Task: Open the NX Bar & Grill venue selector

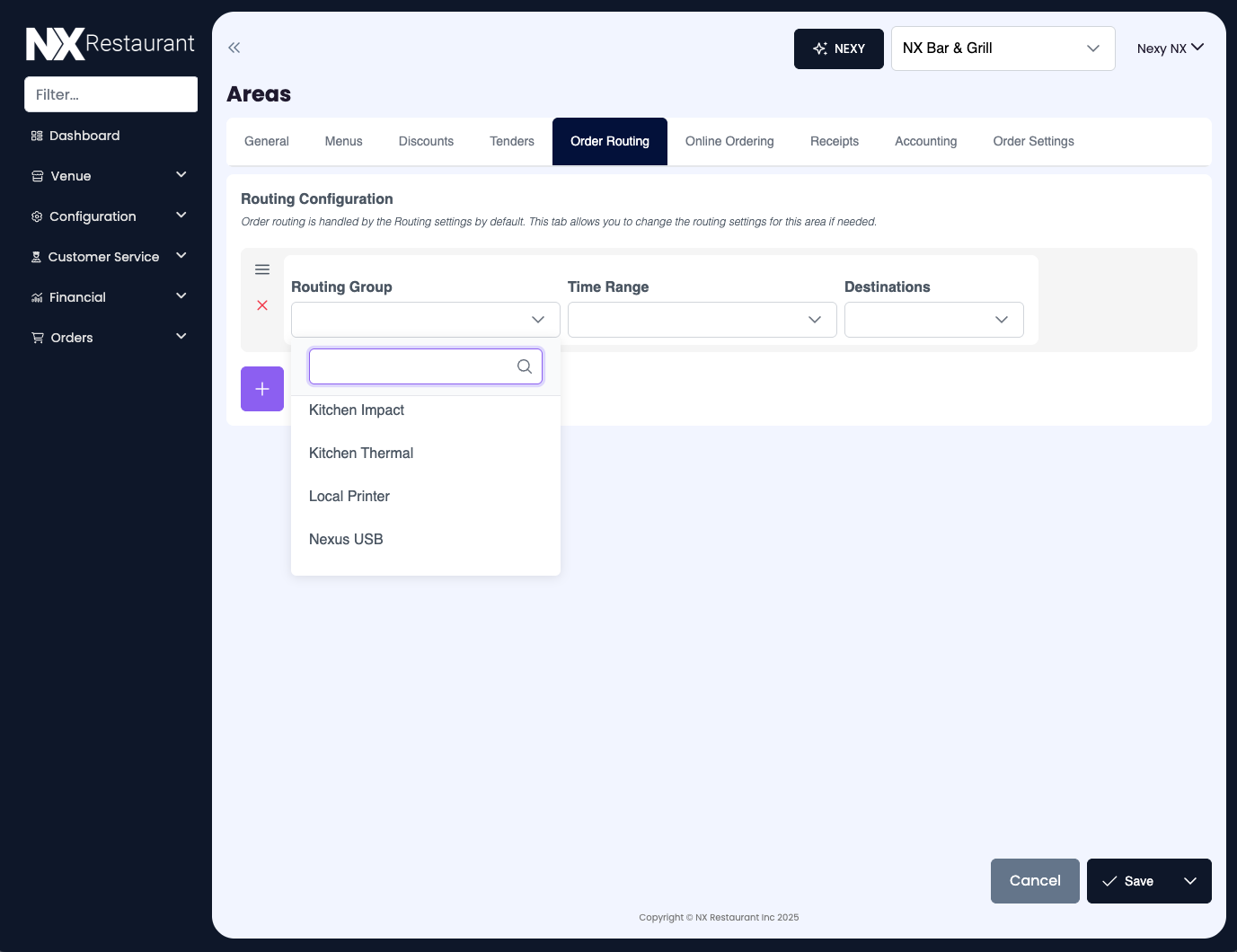Action: [1003, 48]
